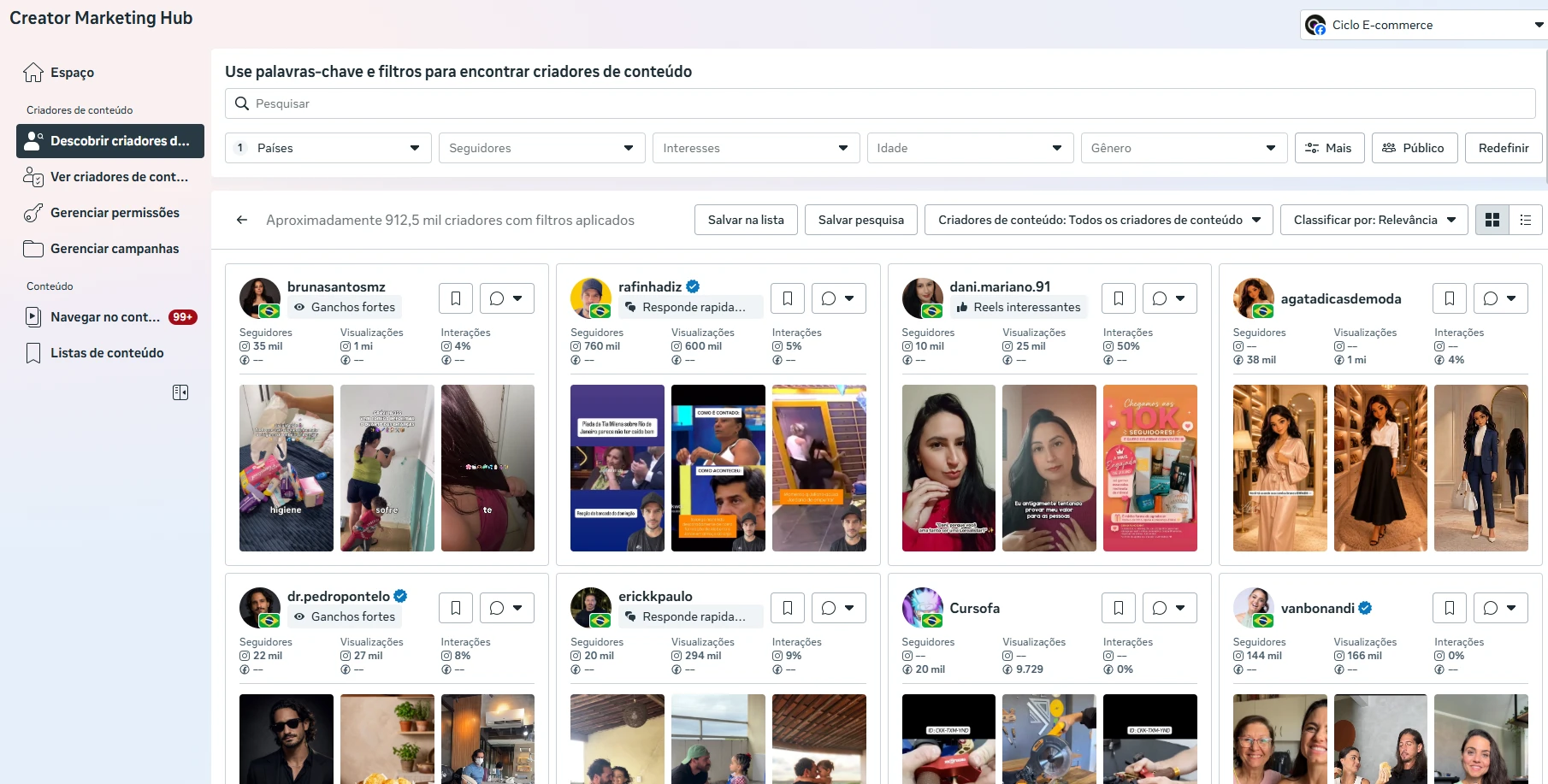Click Reels interessantes tag on dani.mariano.91
Viewport: 1548px width, 784px height.
pyautogui.click(x=1019, y=307)
